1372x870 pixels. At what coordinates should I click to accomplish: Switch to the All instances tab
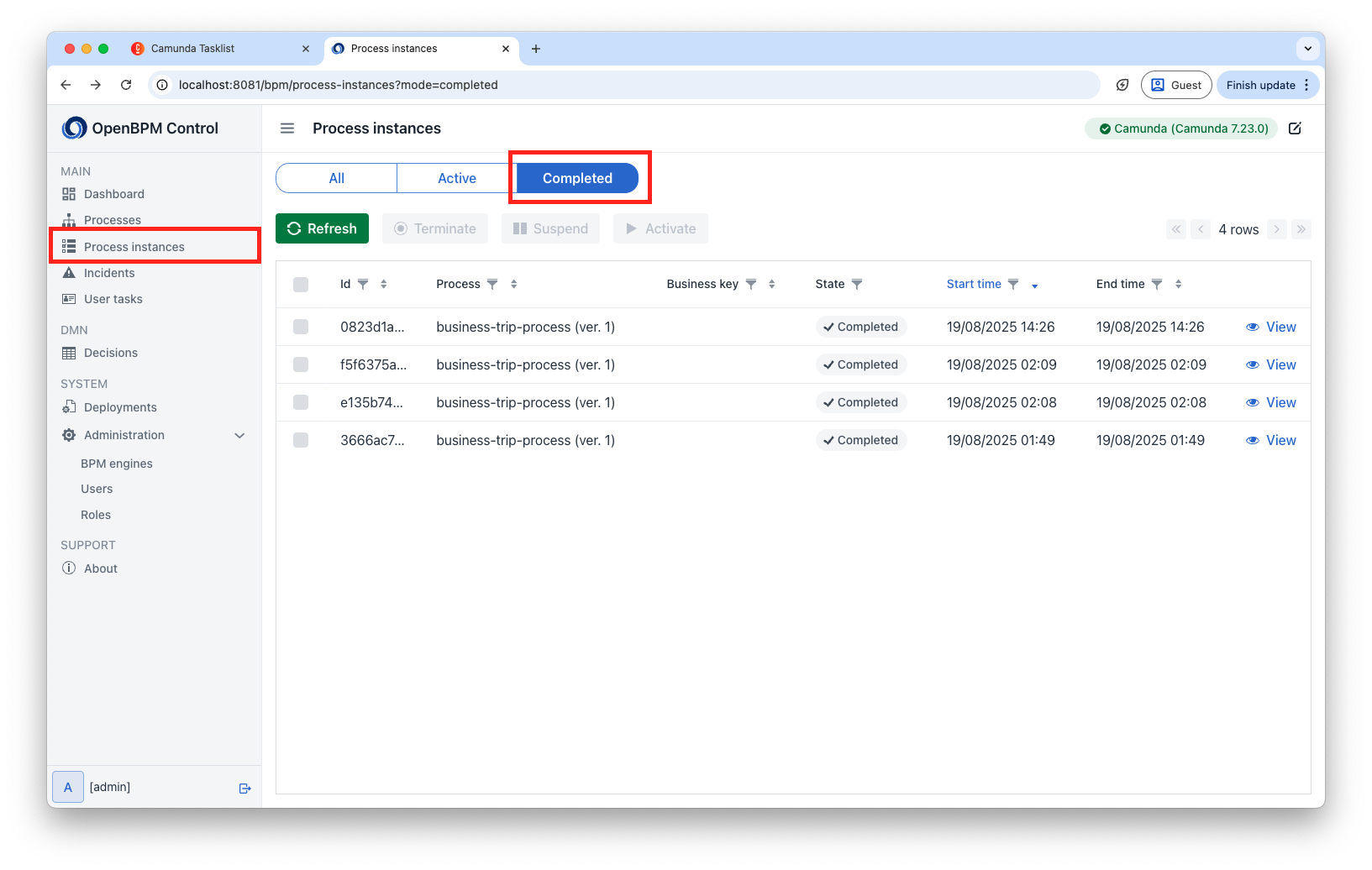coord(337,178)
